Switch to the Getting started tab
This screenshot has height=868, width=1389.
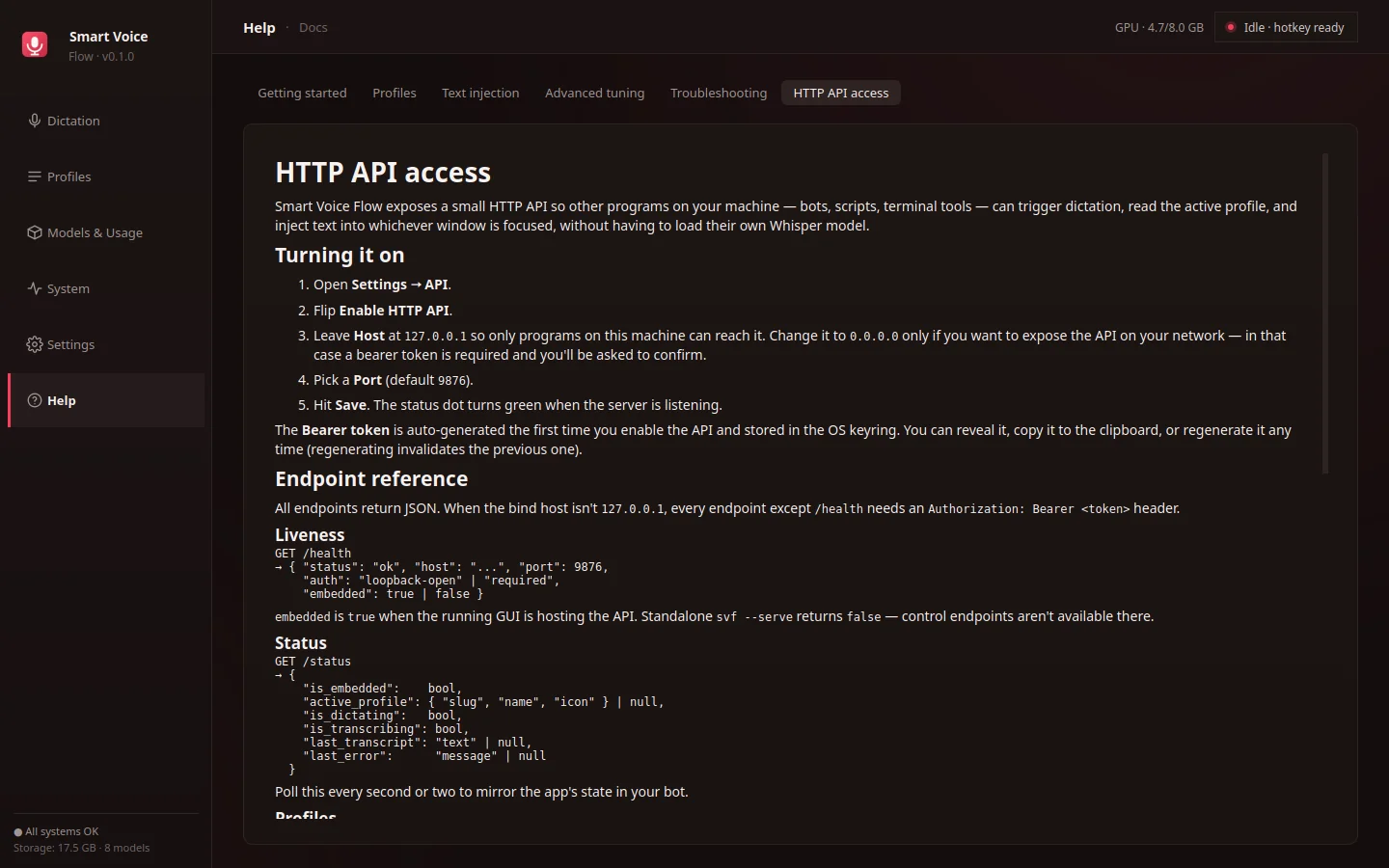click(x=302, y=93)
